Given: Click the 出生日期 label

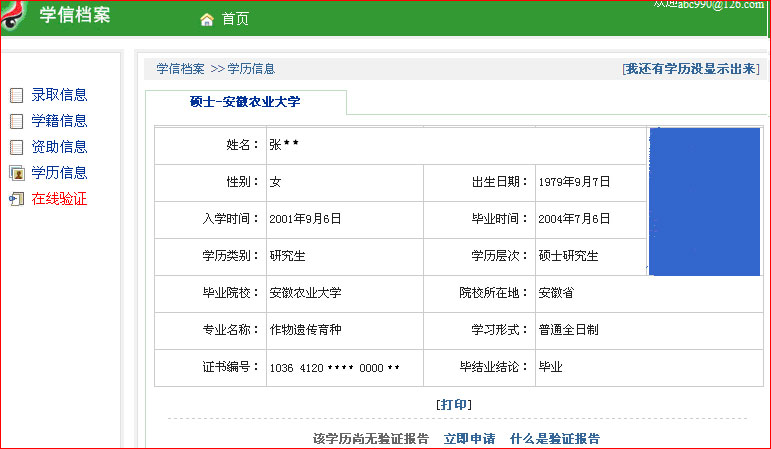Looking at the screenshot, I should (500, 182).
